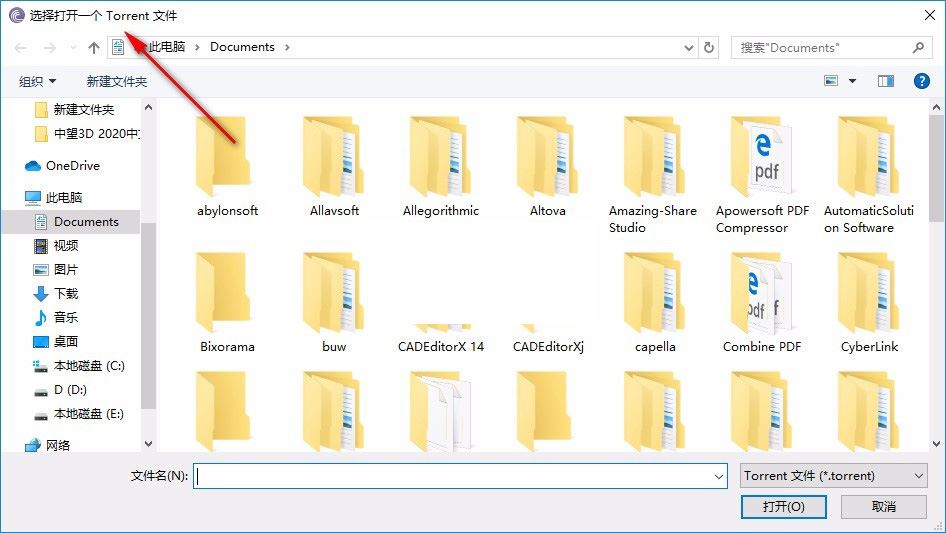Open 本地磁盘 (C:) drive
Viewport: 946px width, 533px height.
coord(78,366)
